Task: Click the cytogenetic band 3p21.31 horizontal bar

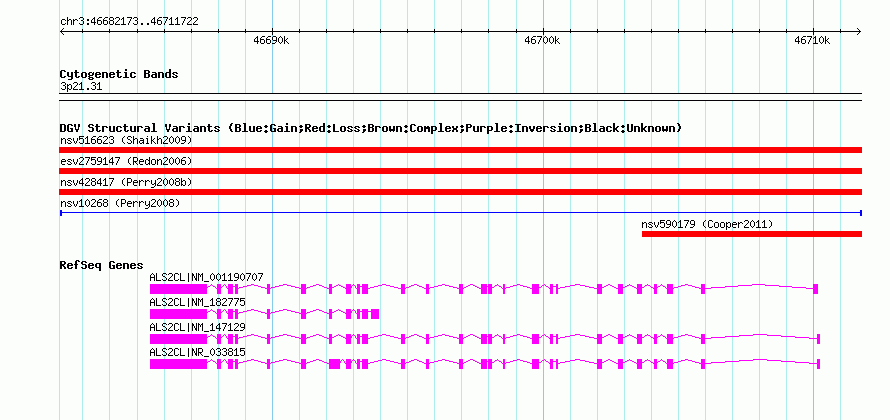Action: [x=461, y=97]
